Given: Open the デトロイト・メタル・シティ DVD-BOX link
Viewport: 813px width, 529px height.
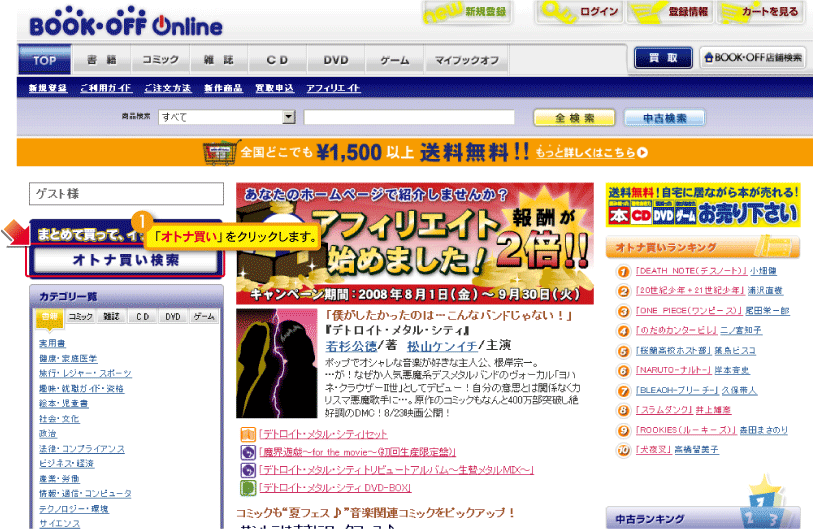Looking at the screenshot, I should pos(335,488).
